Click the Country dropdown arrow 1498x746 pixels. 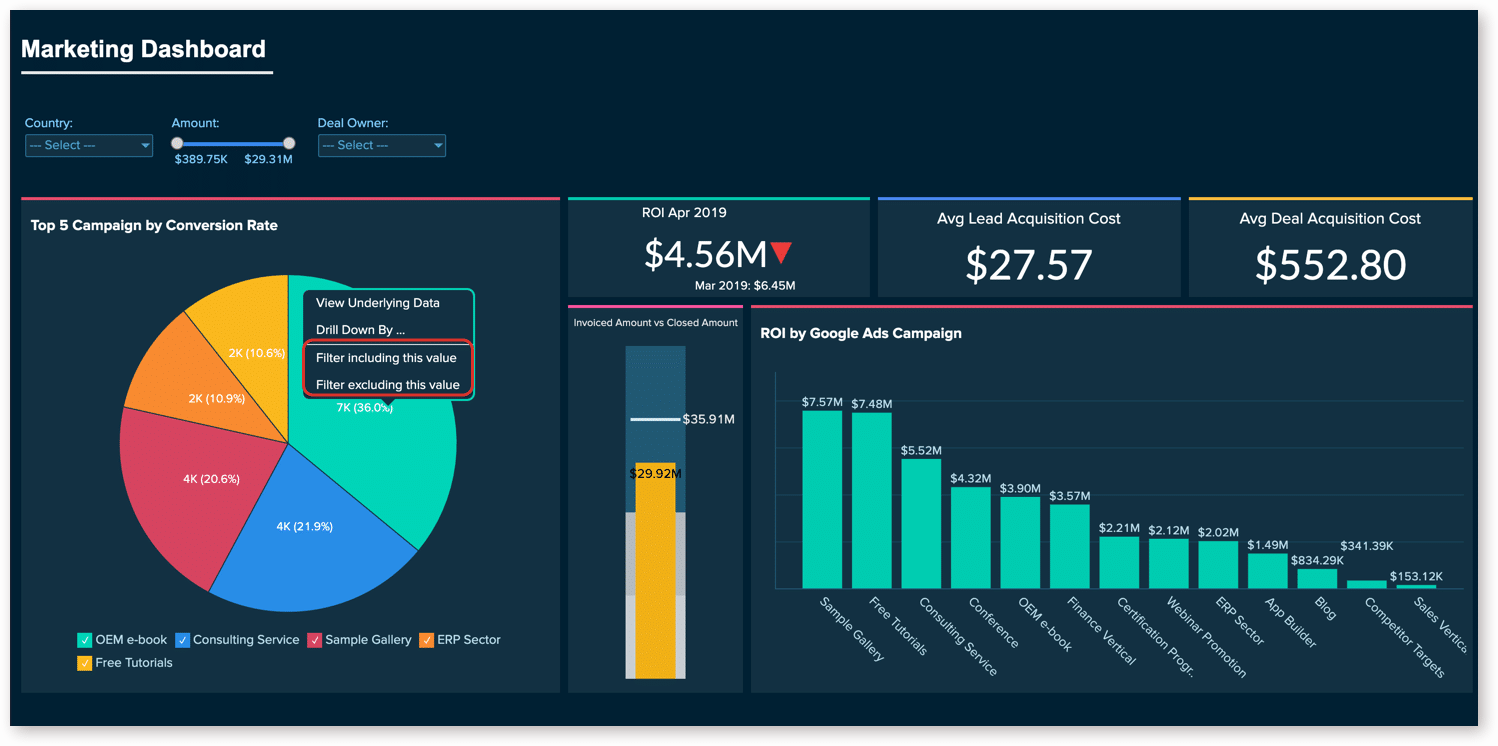click(x=145, y=146)
